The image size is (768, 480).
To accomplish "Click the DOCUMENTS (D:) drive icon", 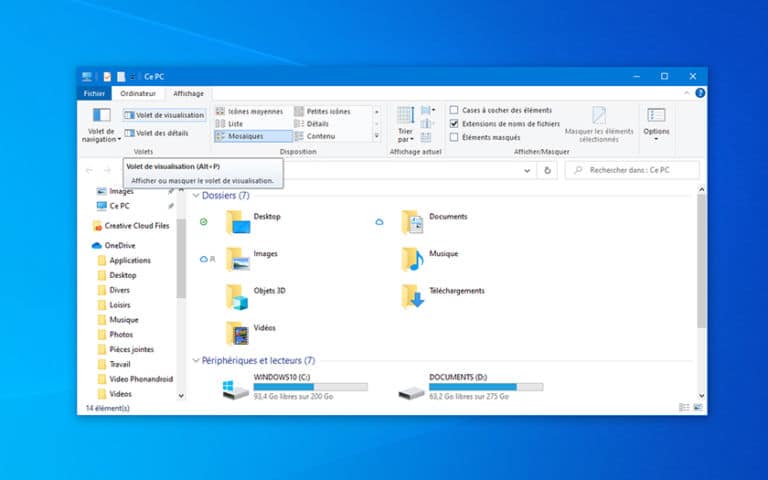I will point(412,390).
